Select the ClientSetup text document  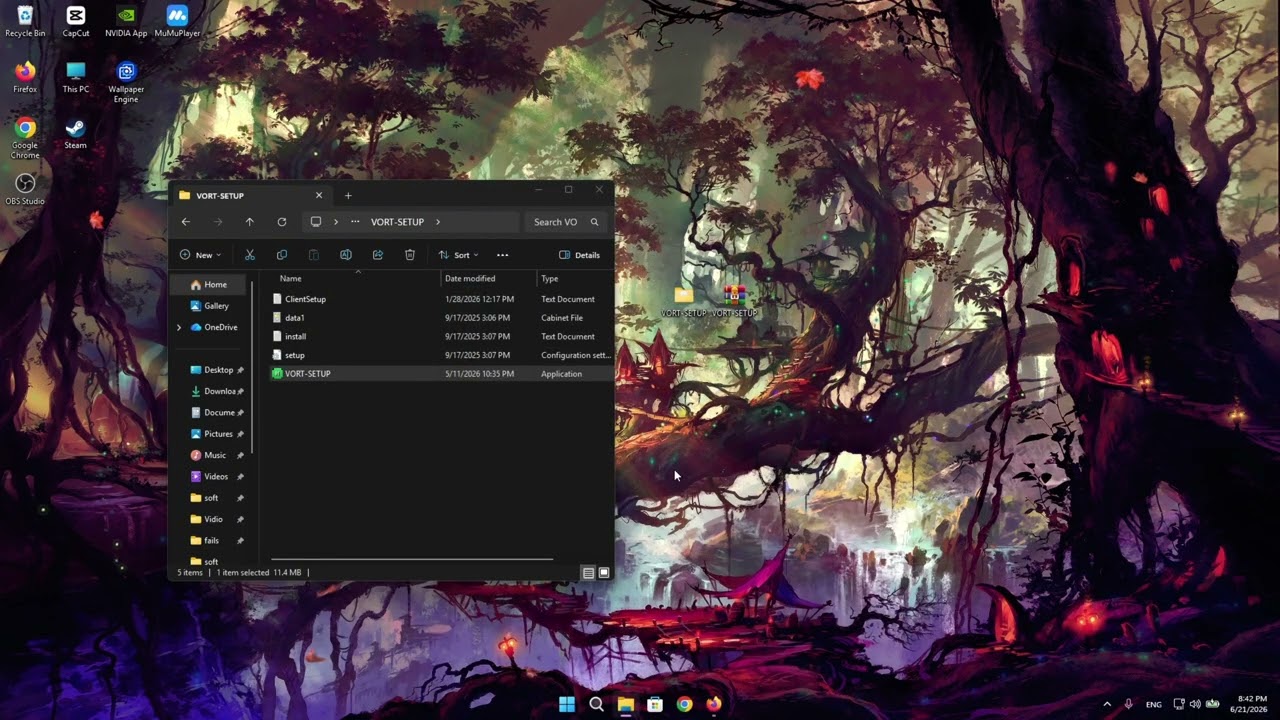440,299
